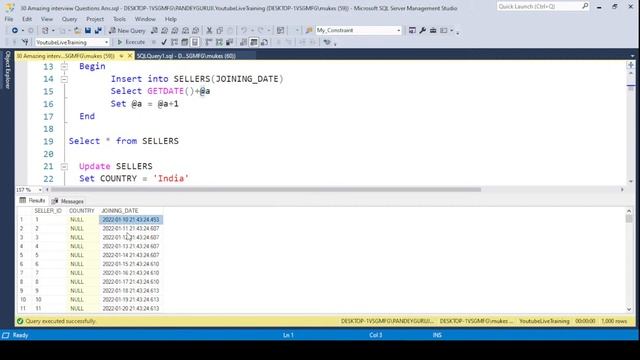Click the Execute button
640x360 pixels.
coord(131,42)
